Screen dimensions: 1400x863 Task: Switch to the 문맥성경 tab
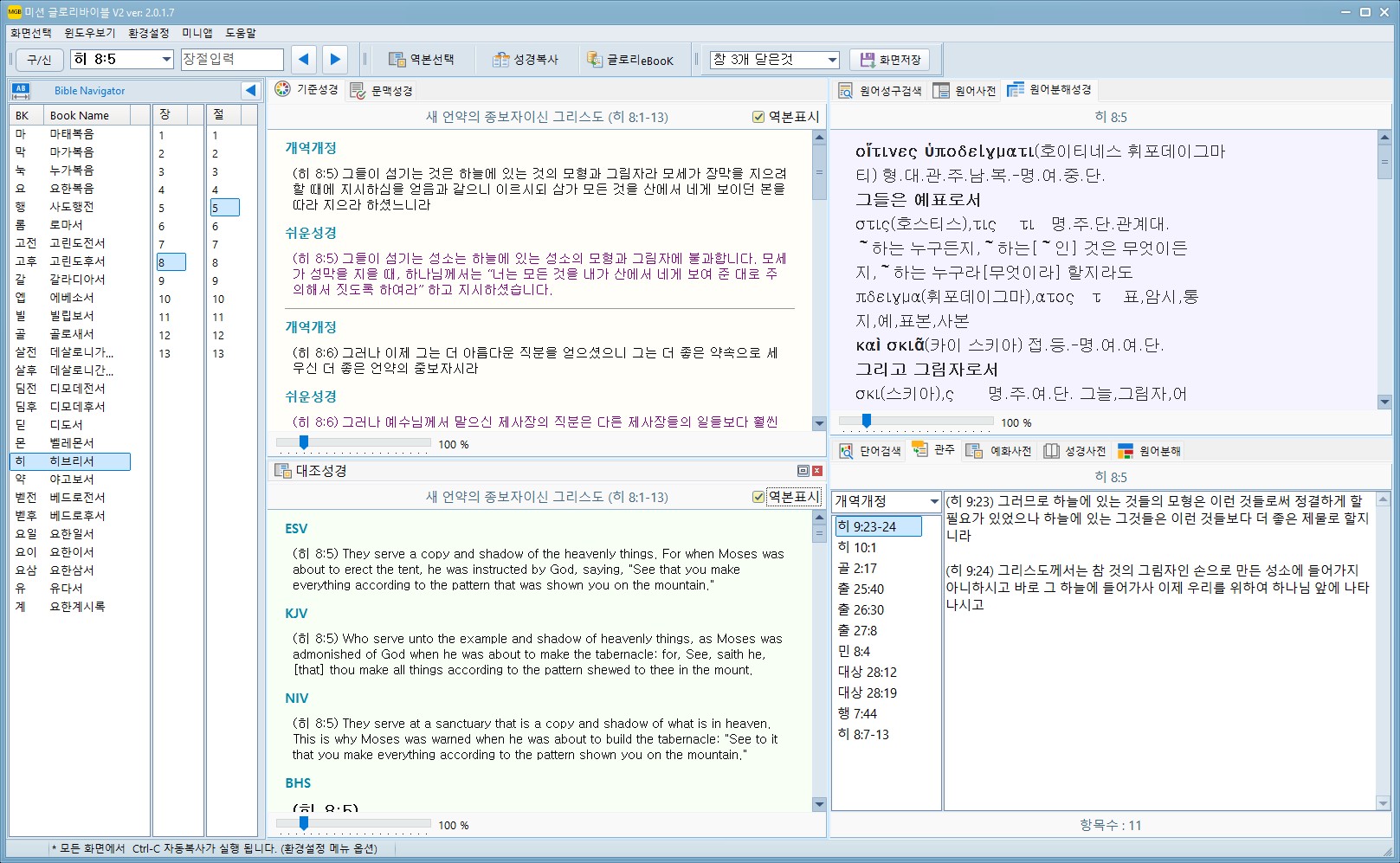[x=382, y=90]
